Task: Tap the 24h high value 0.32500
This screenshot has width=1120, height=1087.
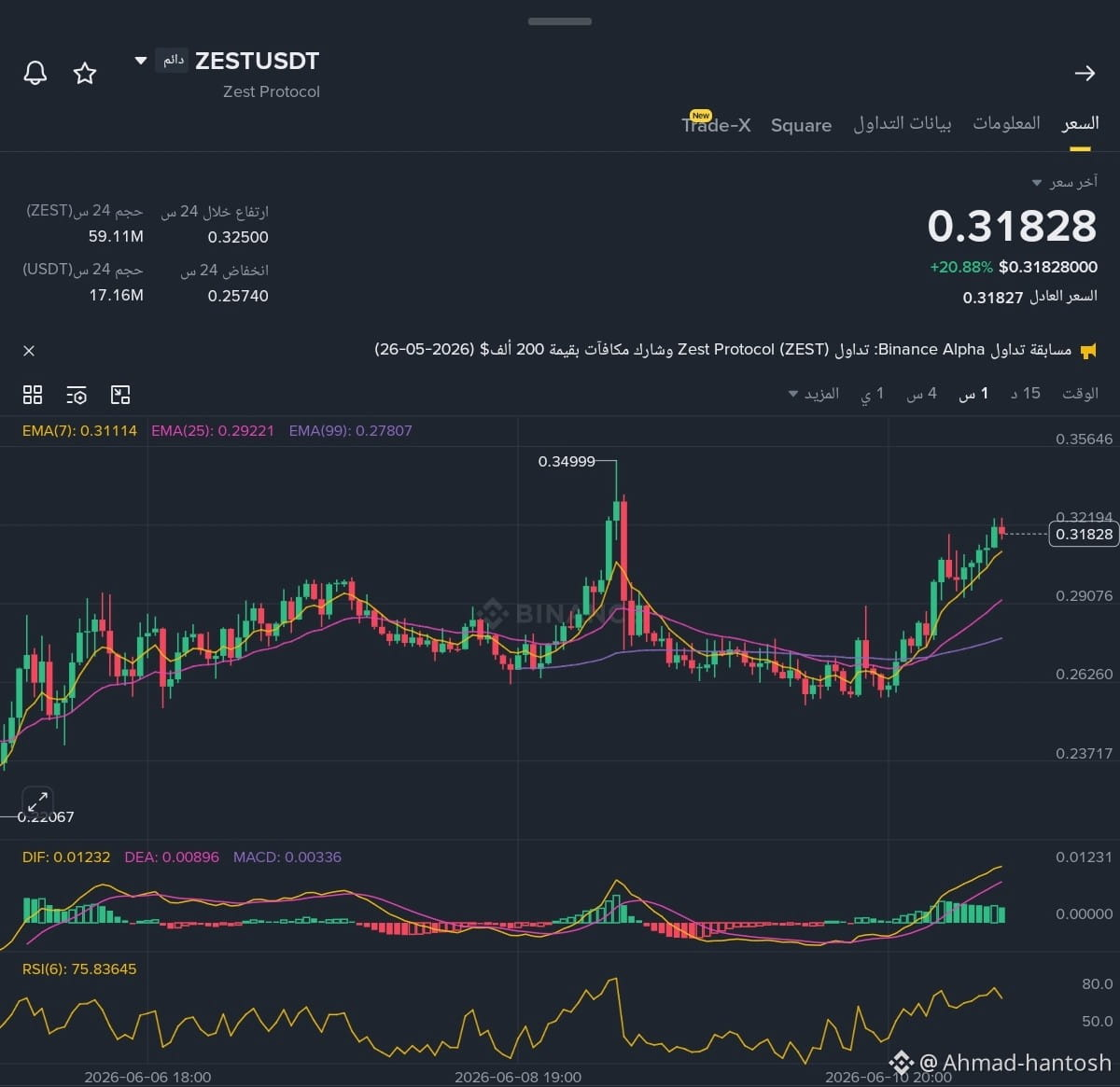Action: [238, 237]
